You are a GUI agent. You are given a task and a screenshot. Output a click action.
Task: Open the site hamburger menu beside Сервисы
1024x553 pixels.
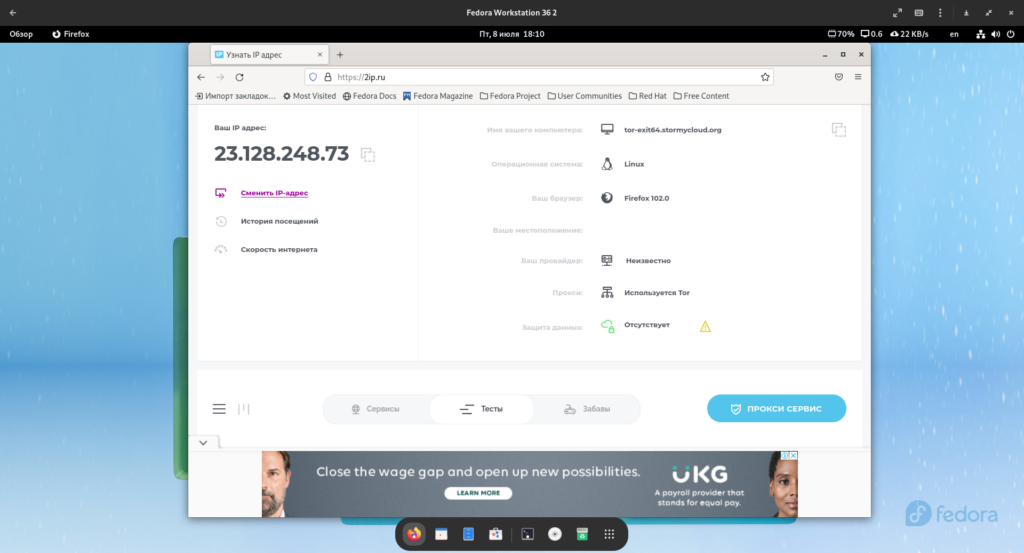pos(219,409)
